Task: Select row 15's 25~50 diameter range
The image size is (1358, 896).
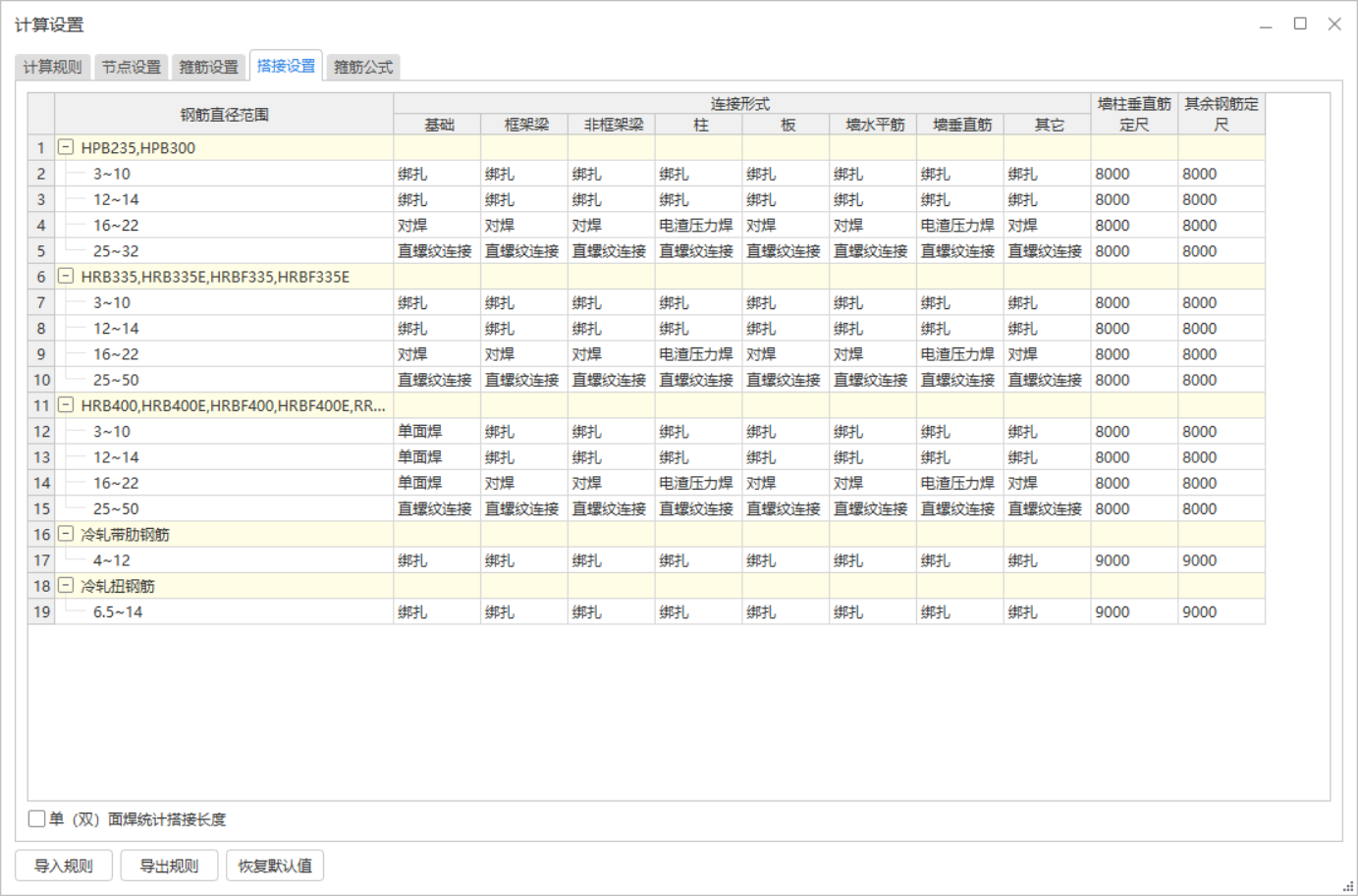Action: tap(224, 508)
